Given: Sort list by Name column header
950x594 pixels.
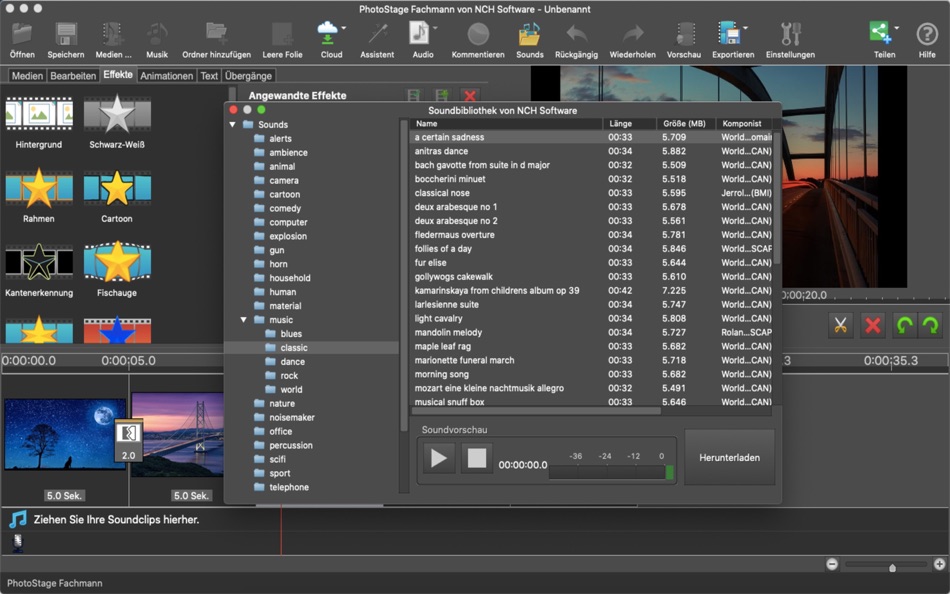Looking at the screenshot, I should (x=507, y=123).
